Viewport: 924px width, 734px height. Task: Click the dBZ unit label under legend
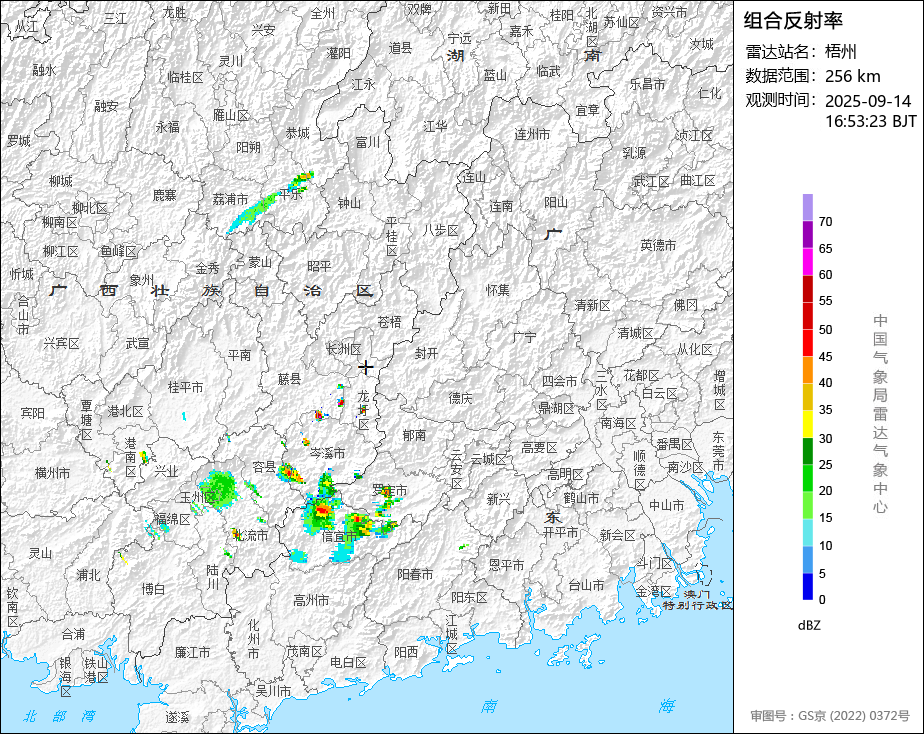click(x=809, y=625)
